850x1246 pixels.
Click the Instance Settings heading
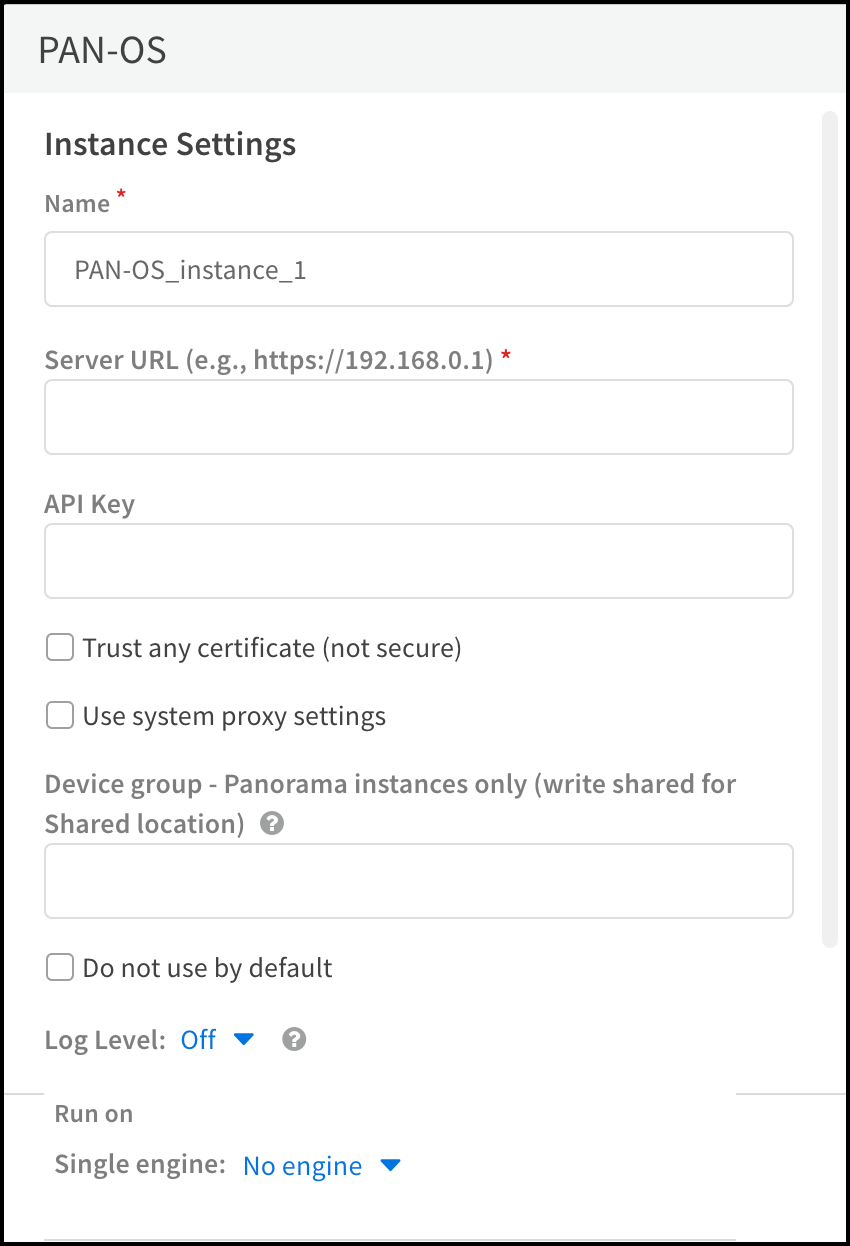click(x=170, y=144)
